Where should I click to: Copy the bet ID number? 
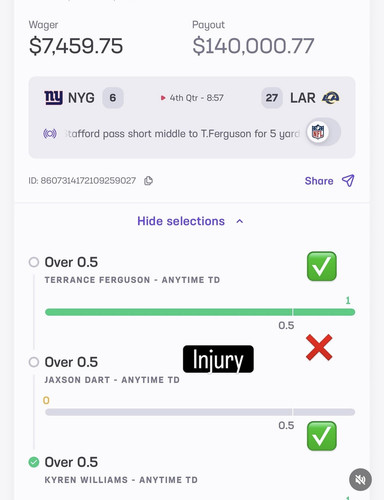148,181
